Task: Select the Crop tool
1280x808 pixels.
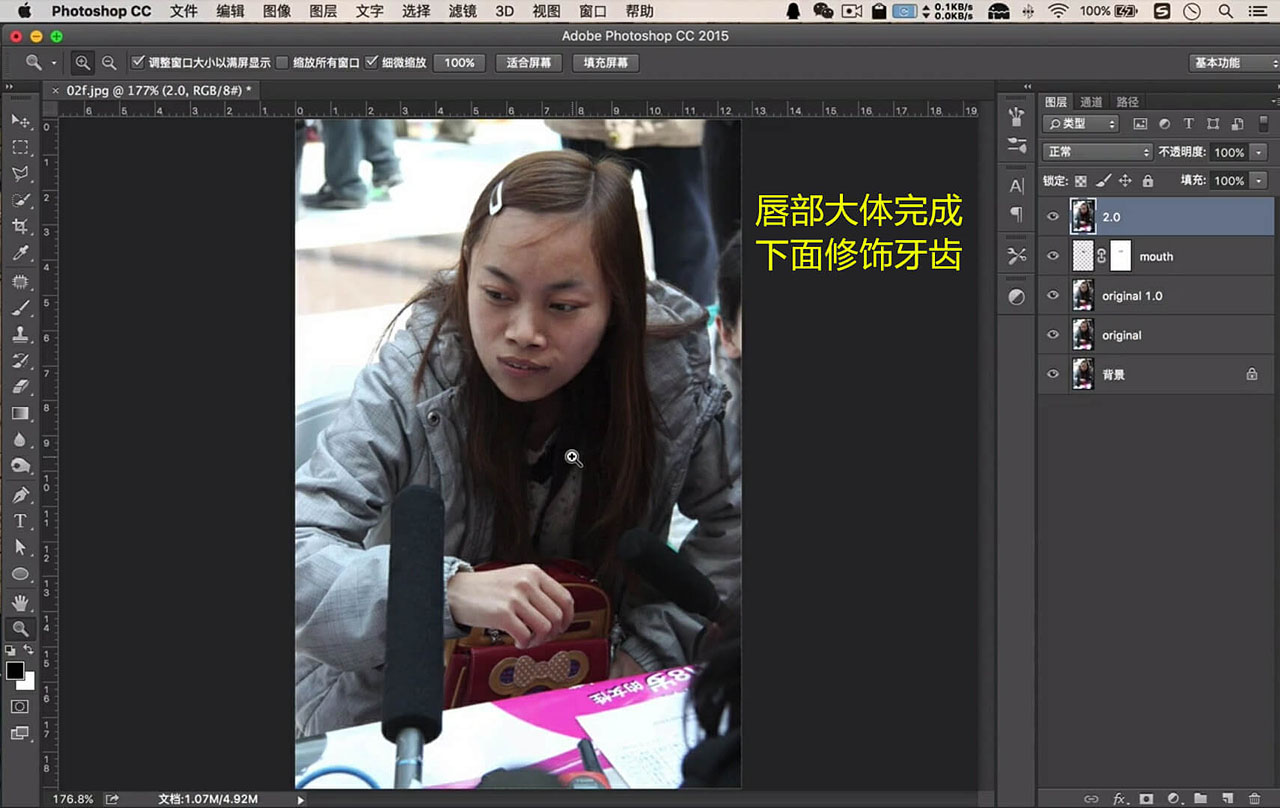Action: (x=20, y=227)
